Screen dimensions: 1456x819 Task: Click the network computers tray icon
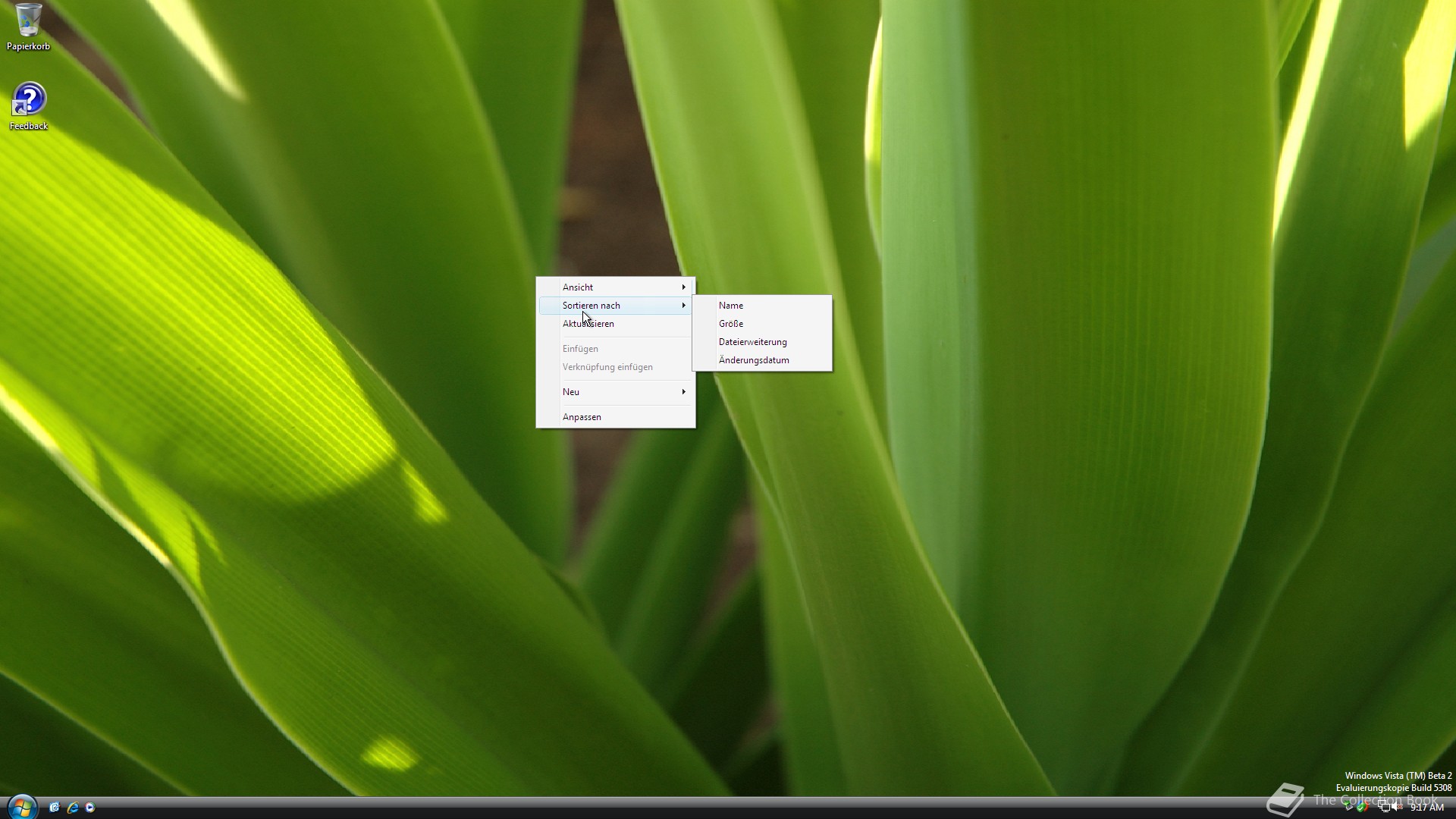[x=1384, y=806]
